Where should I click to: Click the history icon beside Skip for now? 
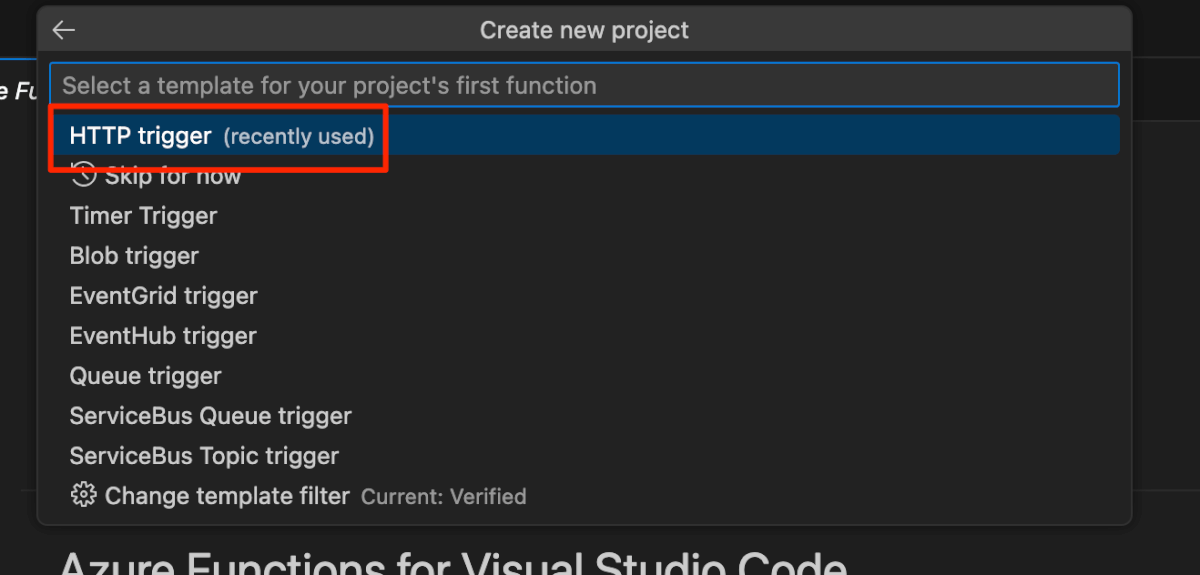[x=84, y=176]
